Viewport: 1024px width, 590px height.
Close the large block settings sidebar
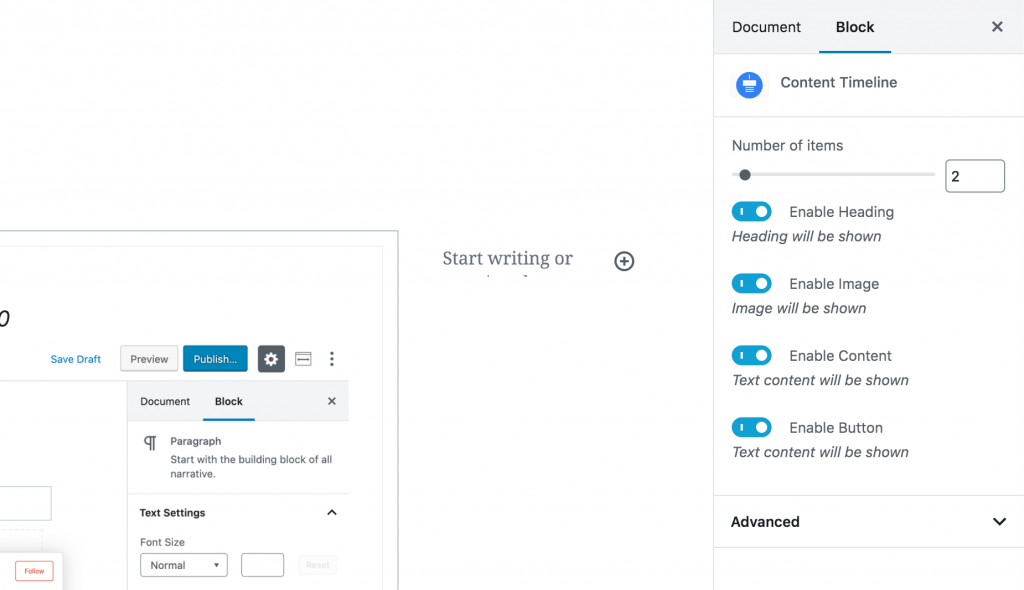(997, 27)
